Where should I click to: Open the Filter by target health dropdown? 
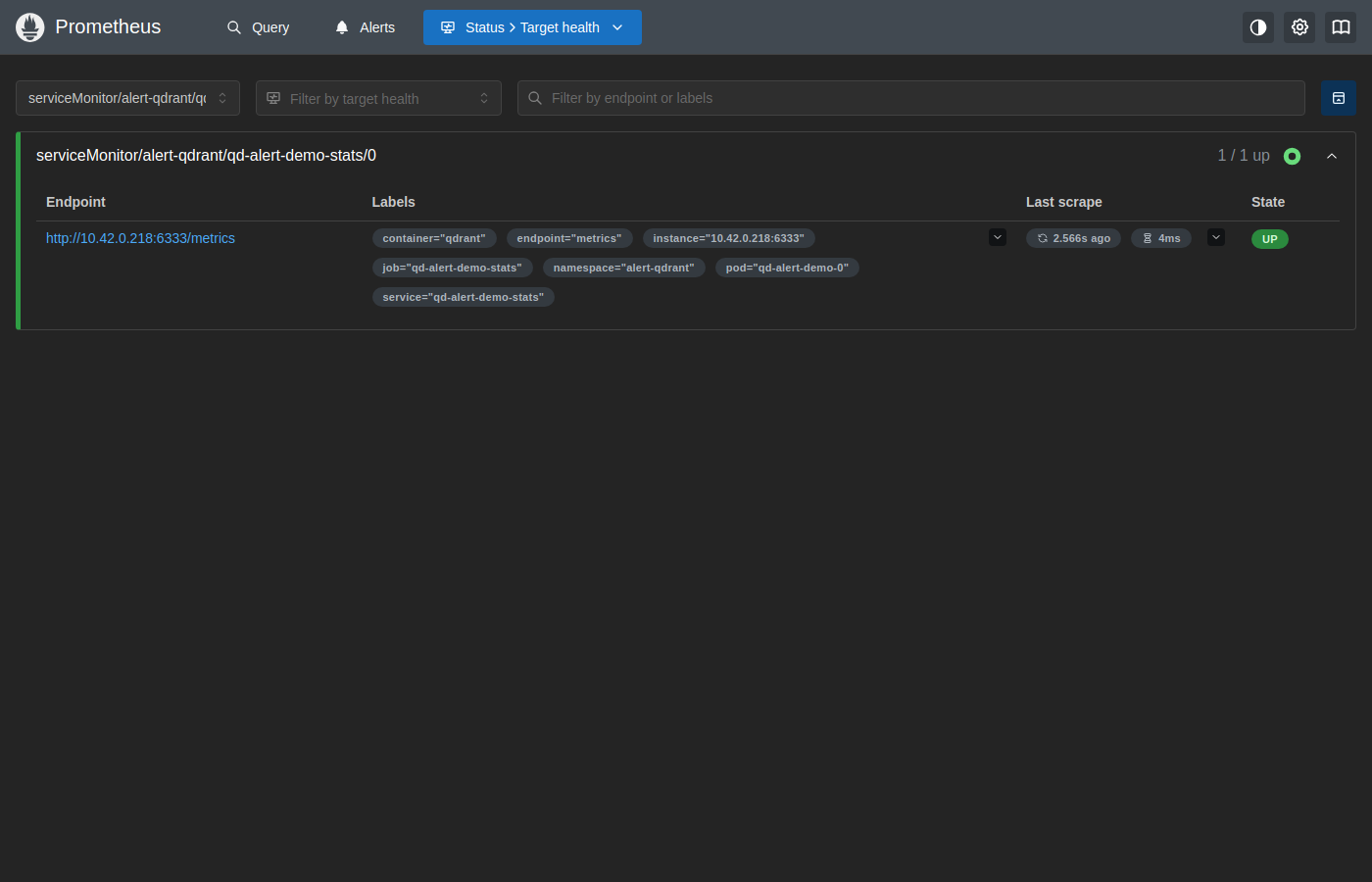point(378,98)
